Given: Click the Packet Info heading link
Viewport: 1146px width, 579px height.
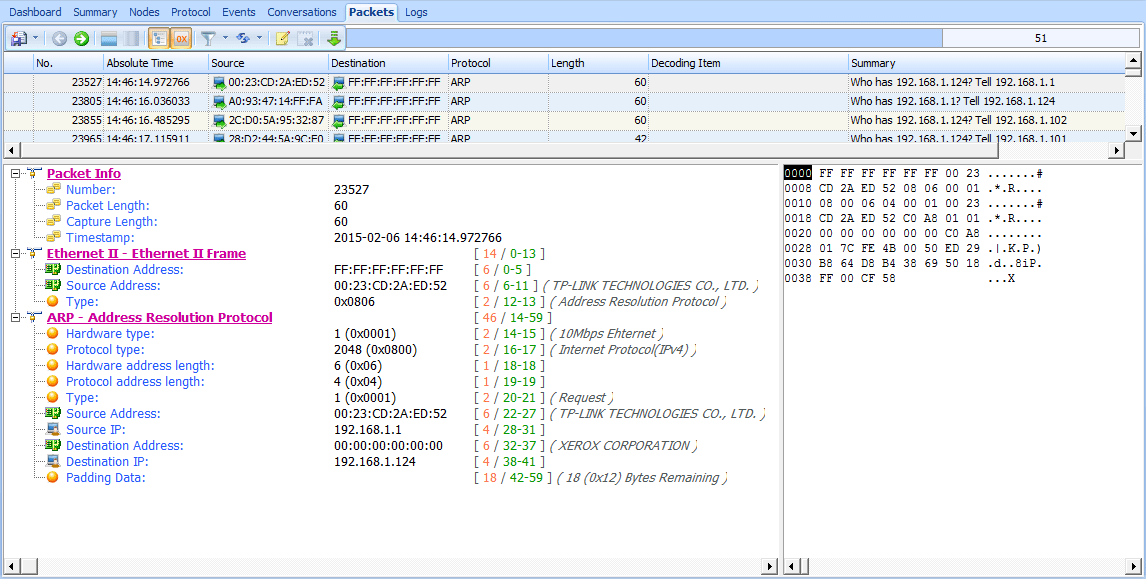Looking at the screenshot, I should pyautogui.click(x=84, y=173).
